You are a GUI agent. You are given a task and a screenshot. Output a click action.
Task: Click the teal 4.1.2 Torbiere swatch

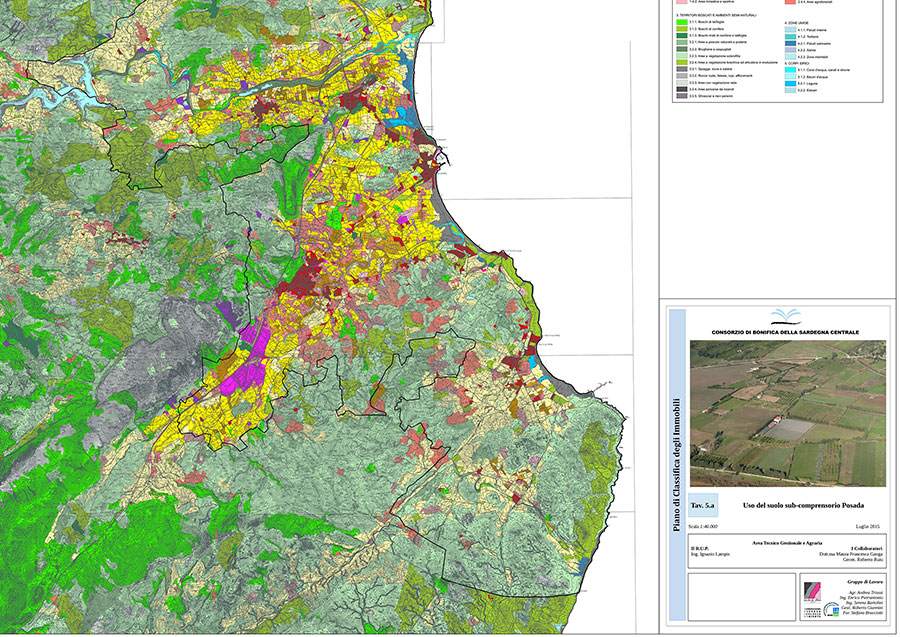click(790, 37)
